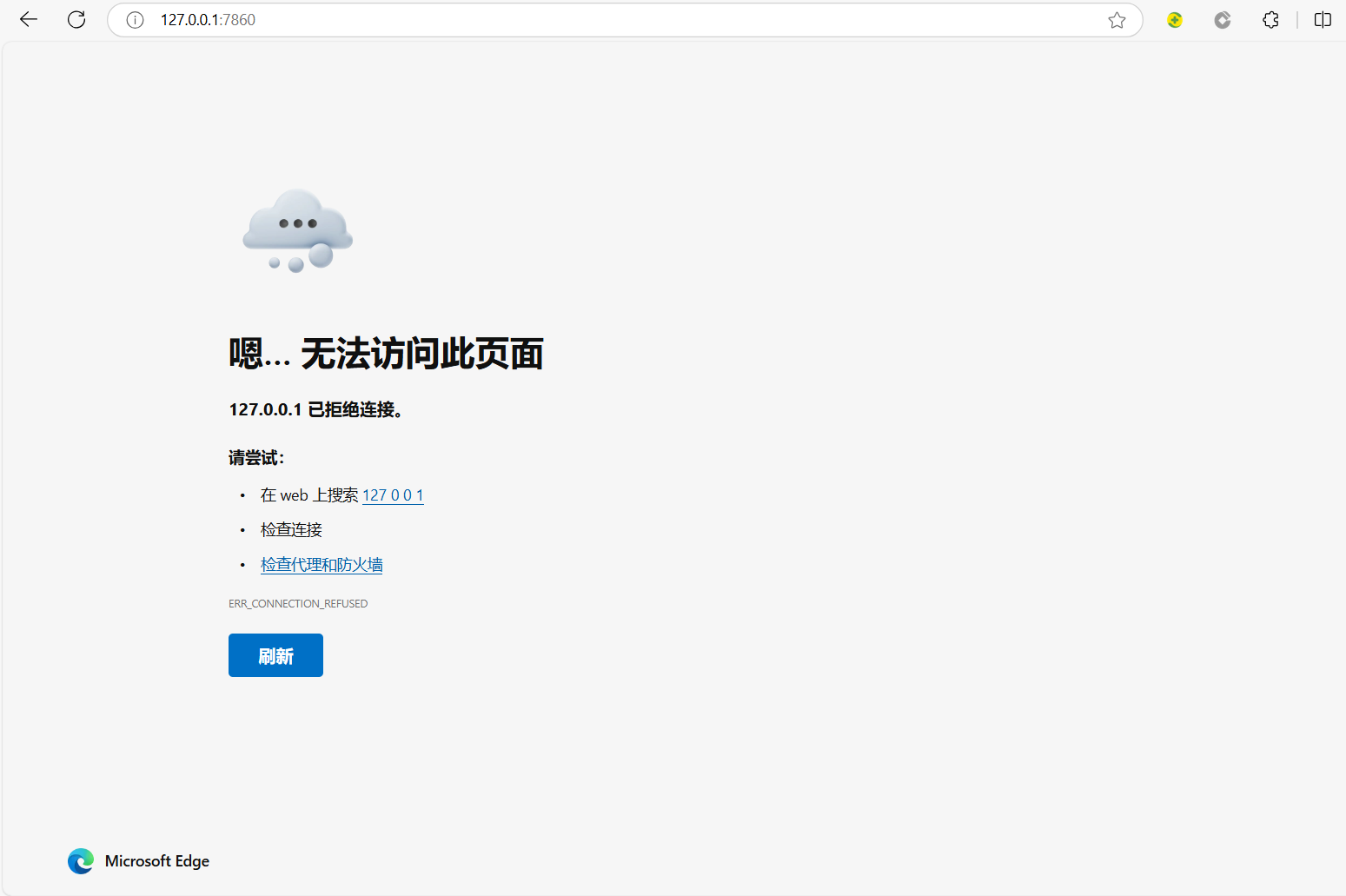This screenshot has width=1346, height=896.
Task: Focus the address bar showing 127.0.0.1:7860
Action: coord(608,20)
